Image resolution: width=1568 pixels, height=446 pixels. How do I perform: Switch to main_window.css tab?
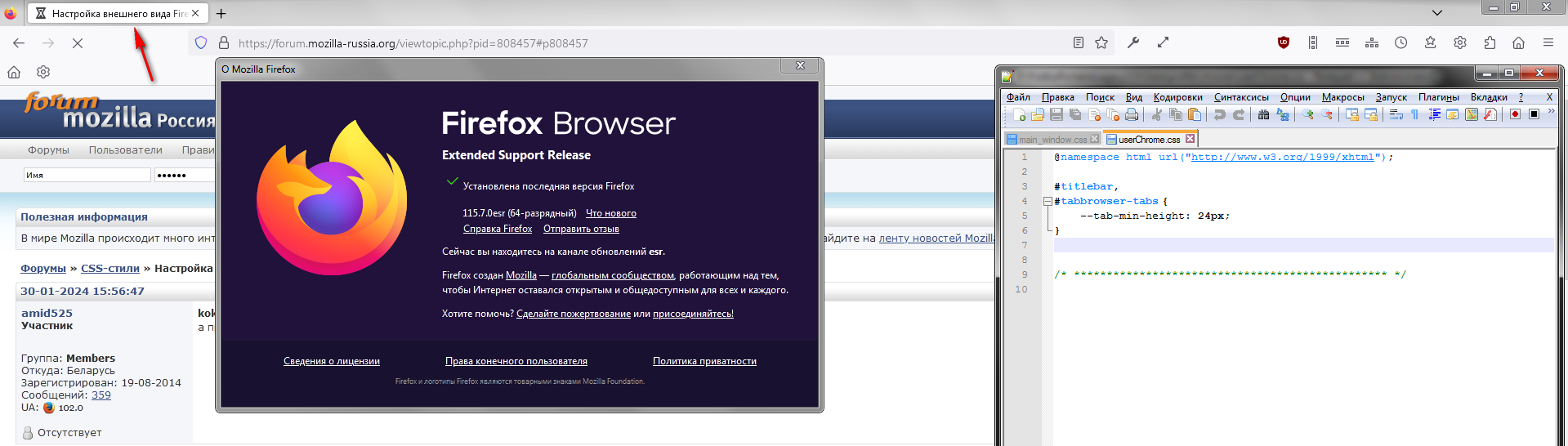tap(1052, 139)
